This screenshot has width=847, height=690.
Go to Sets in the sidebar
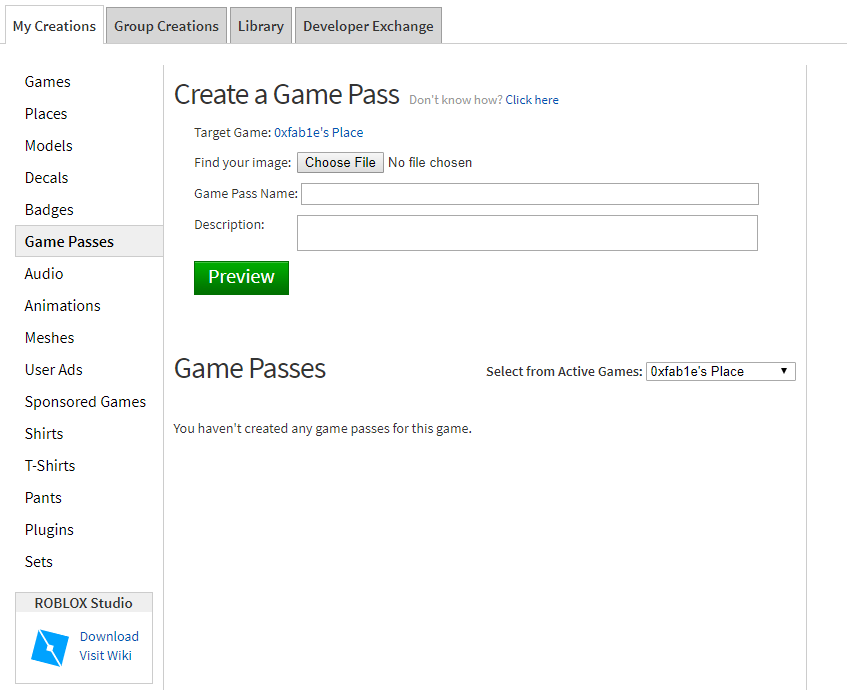pyautogui.click(x=38, y=561)
